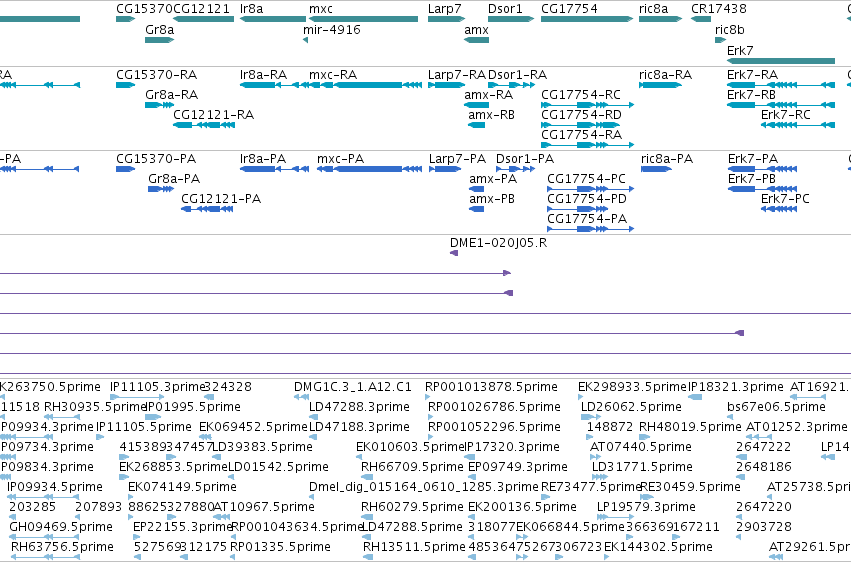Select the ric8a-PA protein label
The image size is (851, 562).
coord(667,158)
